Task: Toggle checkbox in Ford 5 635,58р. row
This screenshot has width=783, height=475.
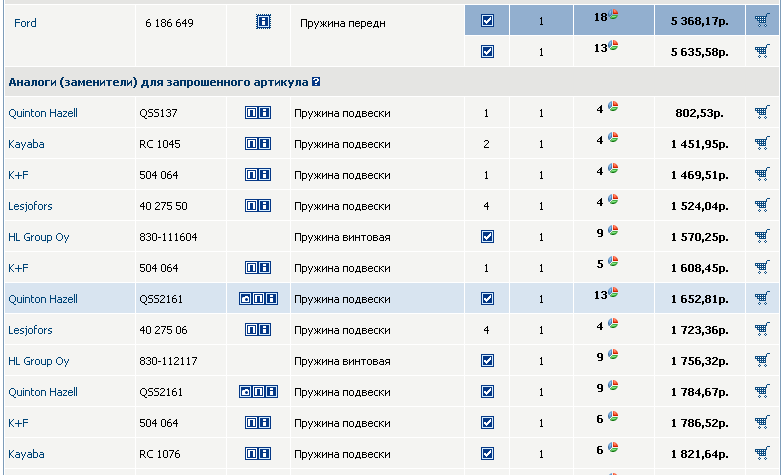Action: coord(487,51)
